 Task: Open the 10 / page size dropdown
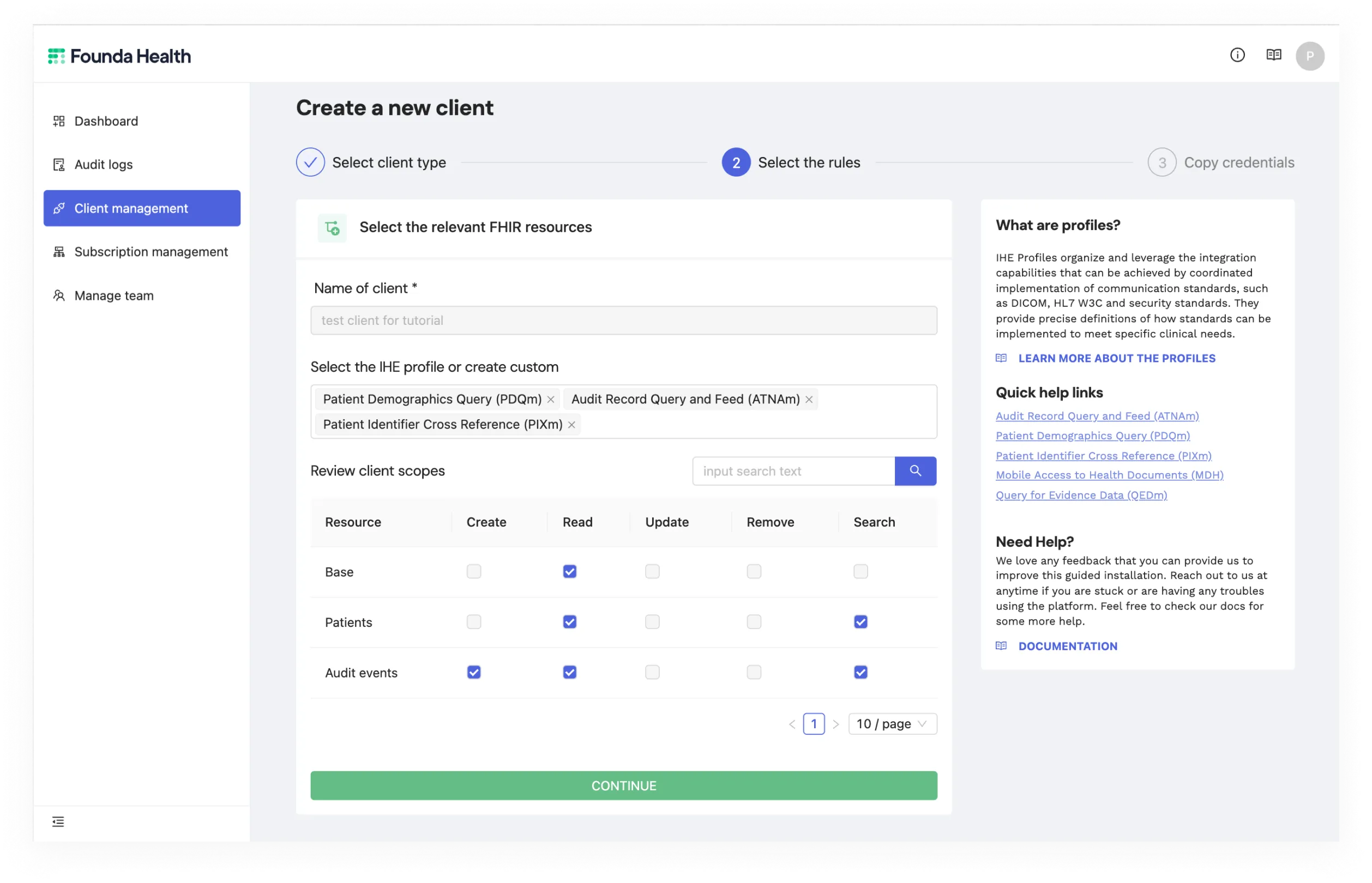tap(892, 724)
